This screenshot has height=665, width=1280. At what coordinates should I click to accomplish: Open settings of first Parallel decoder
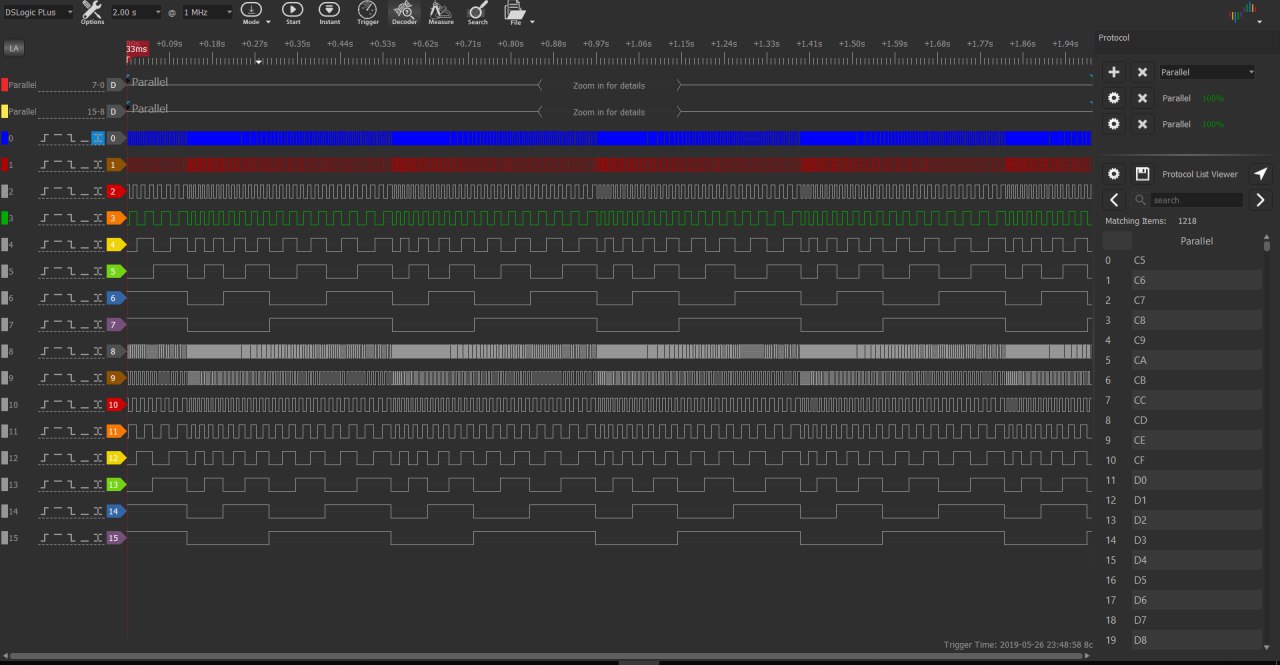click(1114, 98)
